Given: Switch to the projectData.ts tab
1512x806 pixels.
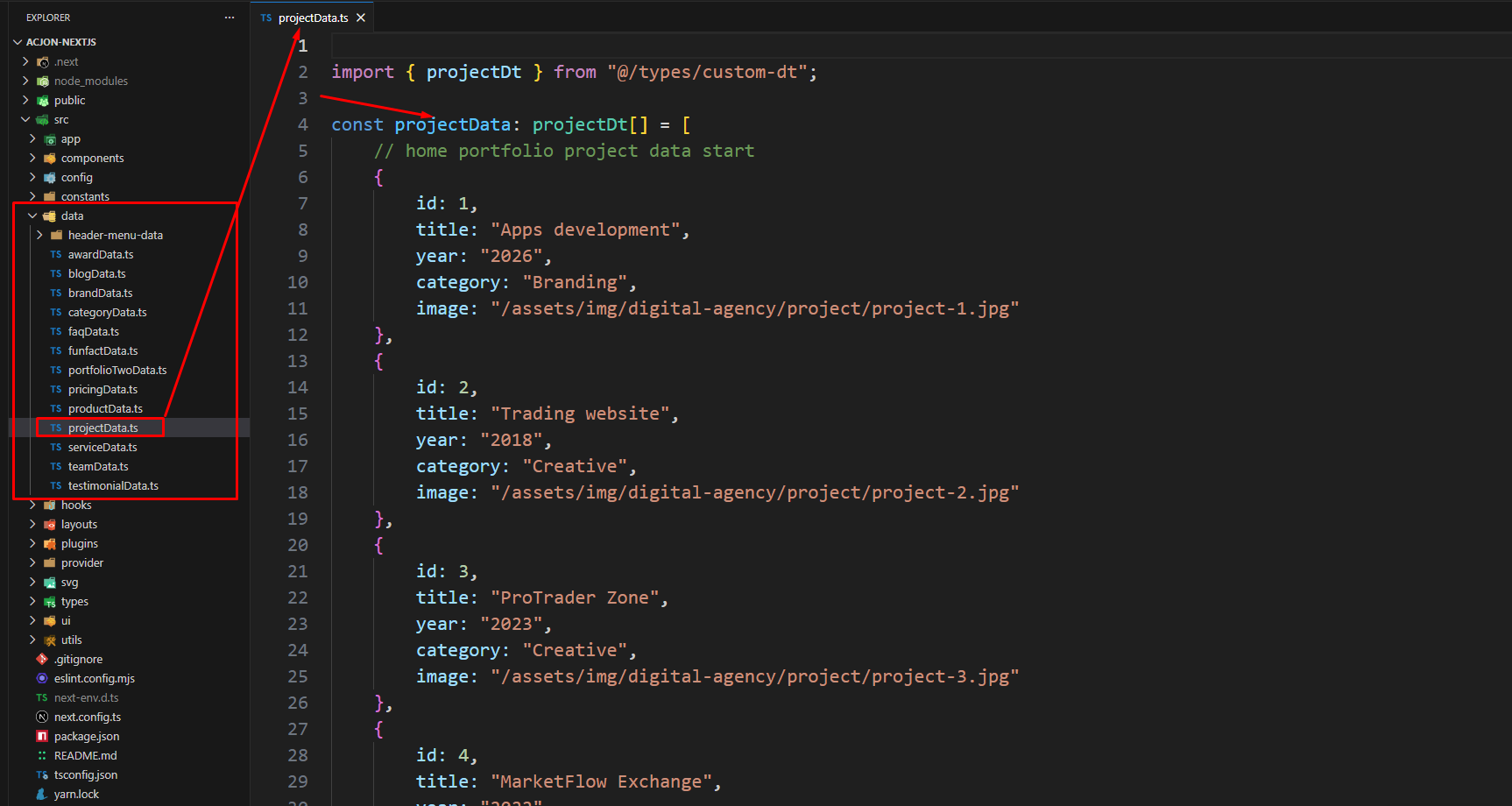Looking at the screenshot, I should (313, 18).
